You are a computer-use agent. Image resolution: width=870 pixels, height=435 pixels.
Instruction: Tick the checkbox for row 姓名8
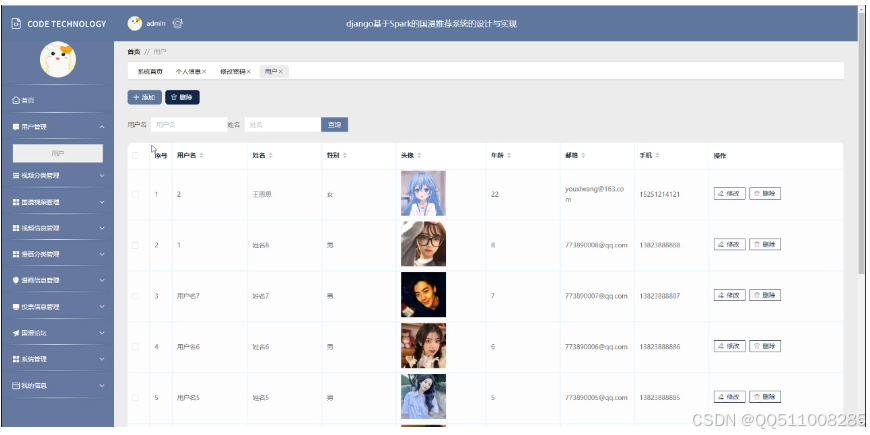135,245
